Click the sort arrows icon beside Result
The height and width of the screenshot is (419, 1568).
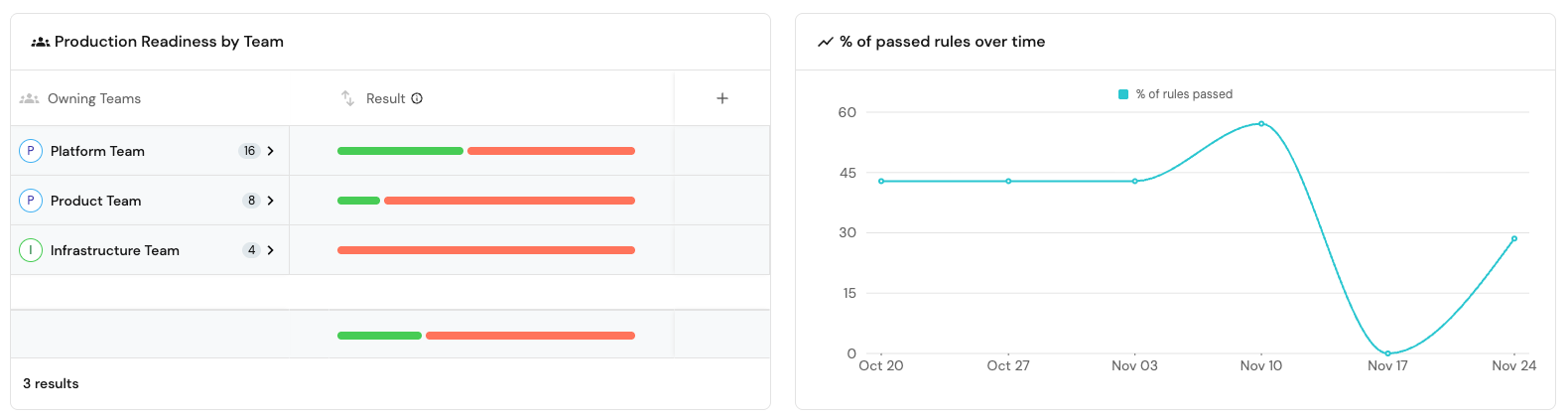(347, 98)
